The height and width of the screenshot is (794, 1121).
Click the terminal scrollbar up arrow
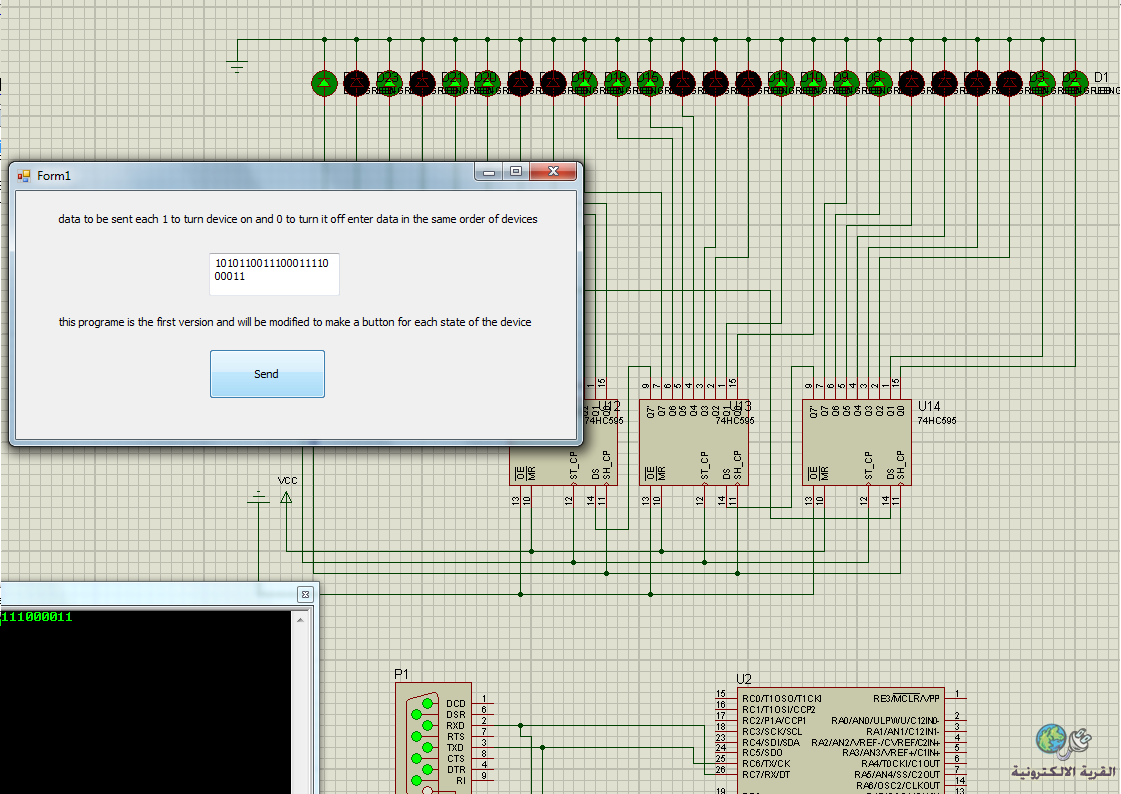pyautogui.click(x=300, y=620)
